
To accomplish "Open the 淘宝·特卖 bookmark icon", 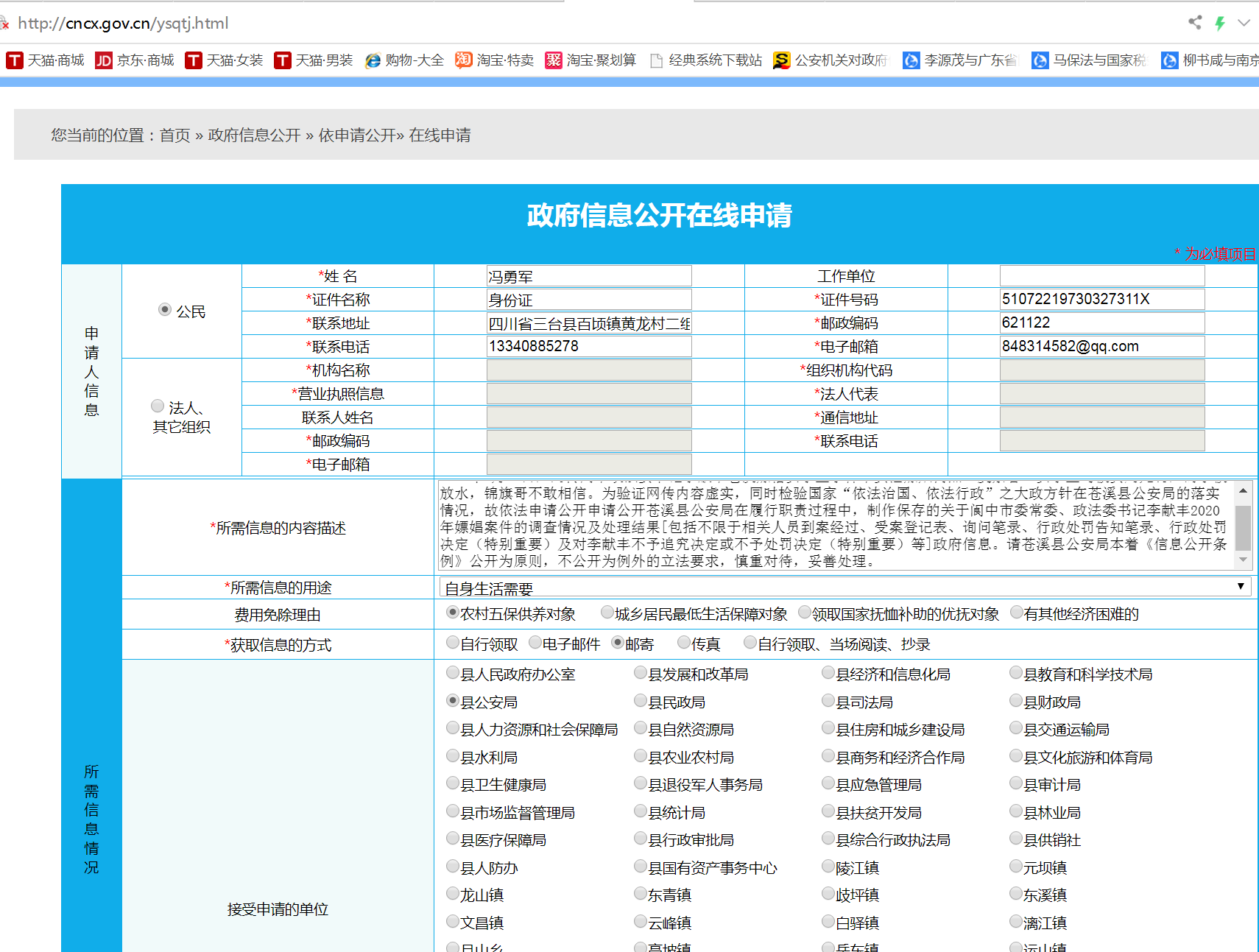I will tap(464, 60).
